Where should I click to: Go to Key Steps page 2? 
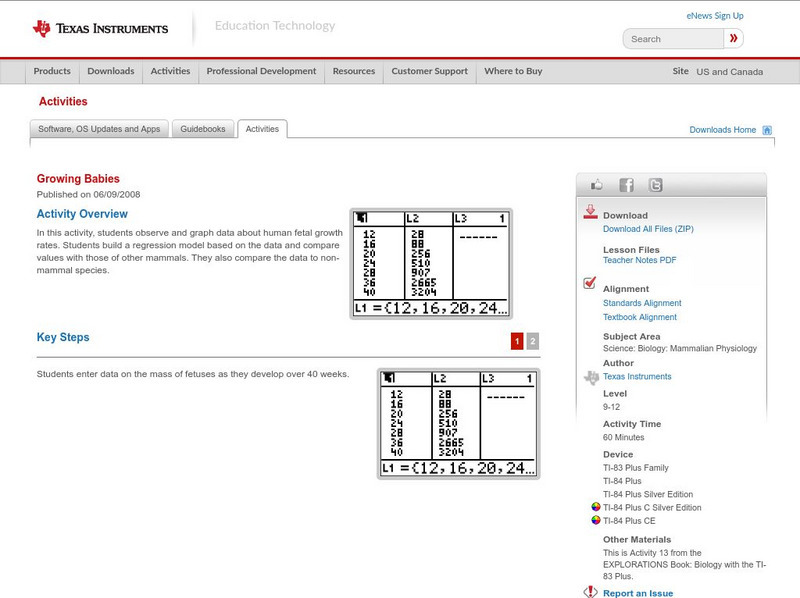pyautogui.click(x=533, y=341)
